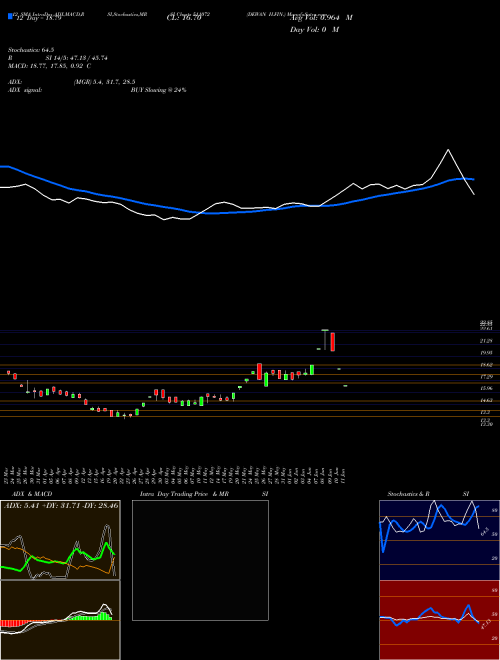Open the ADX indicator chart panel
500x660 pixels.
60,540
